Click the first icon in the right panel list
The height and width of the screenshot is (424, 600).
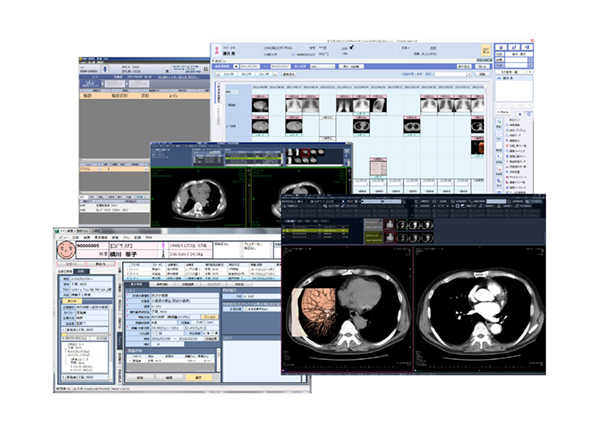(509, 127)
